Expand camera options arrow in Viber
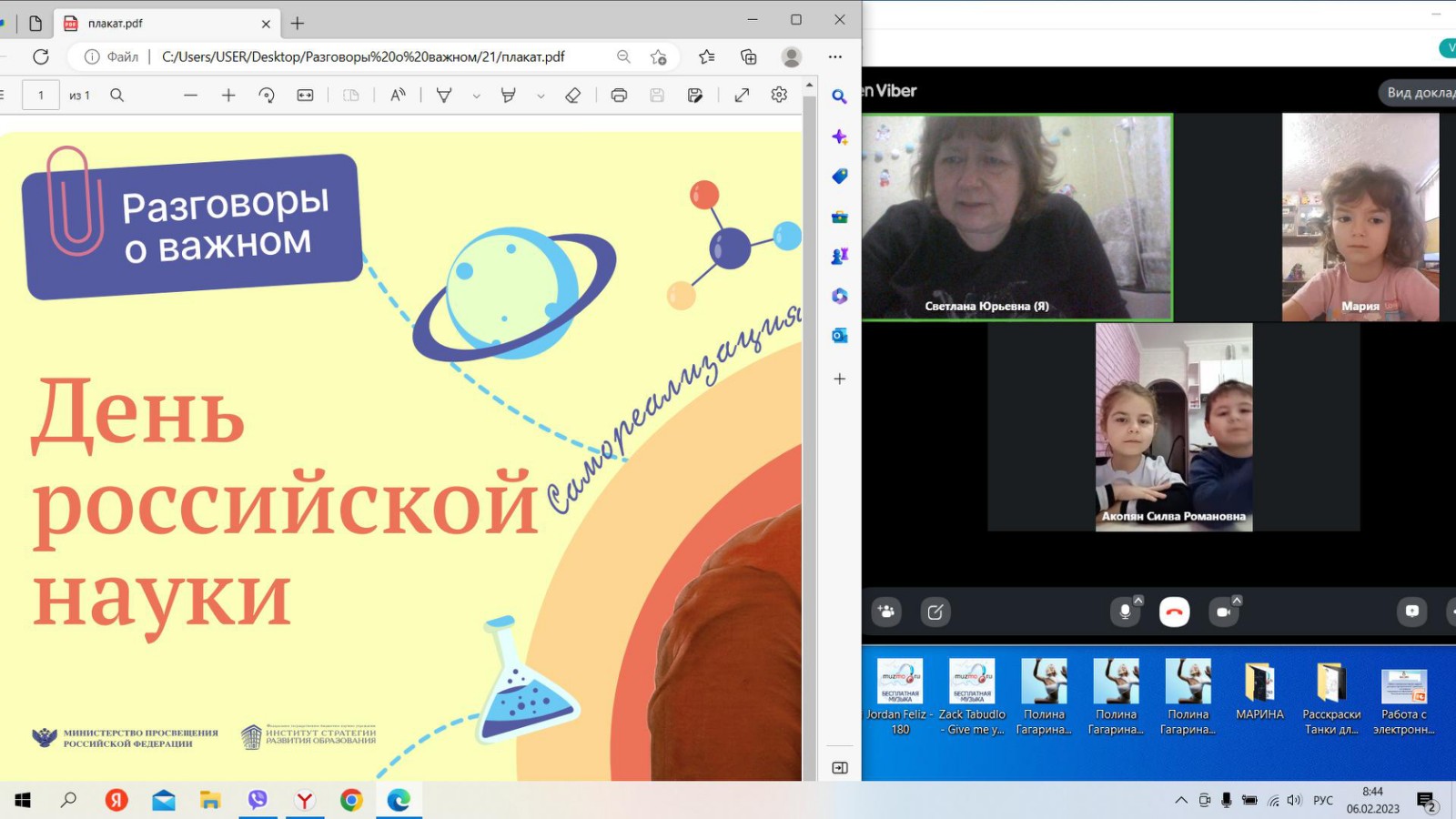Screen dimensions: 1456x819 tap(1237, 601)
